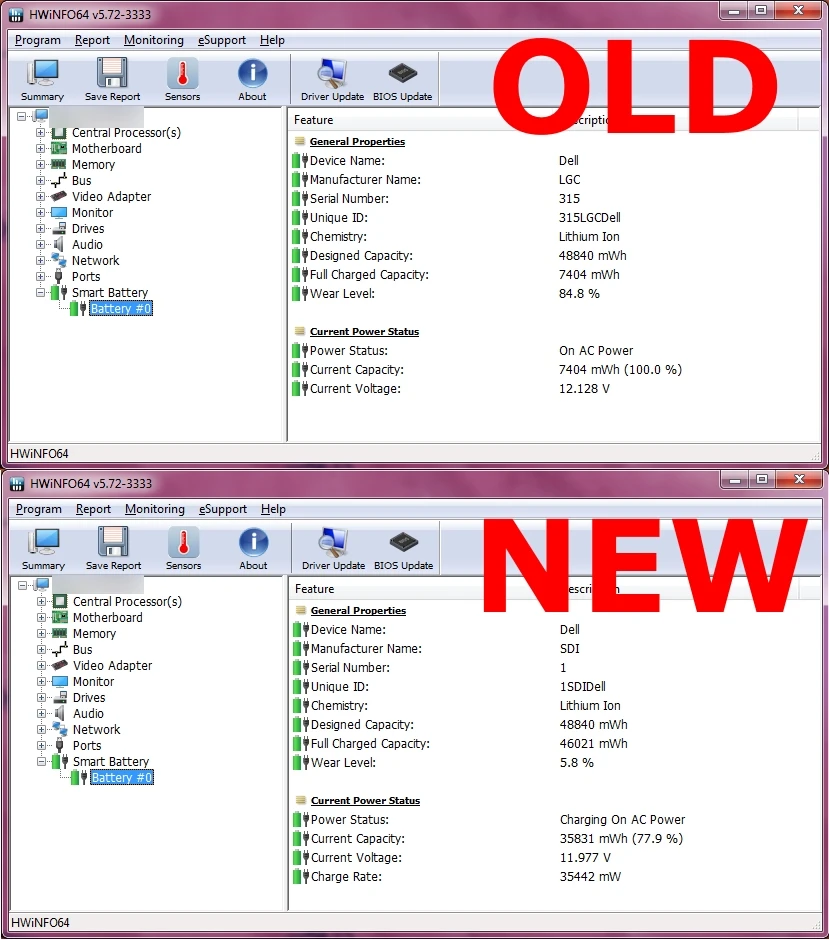Select Bus tree item in bottom window
The width and height of the screenshot is (829, 940).
[83, 649]
